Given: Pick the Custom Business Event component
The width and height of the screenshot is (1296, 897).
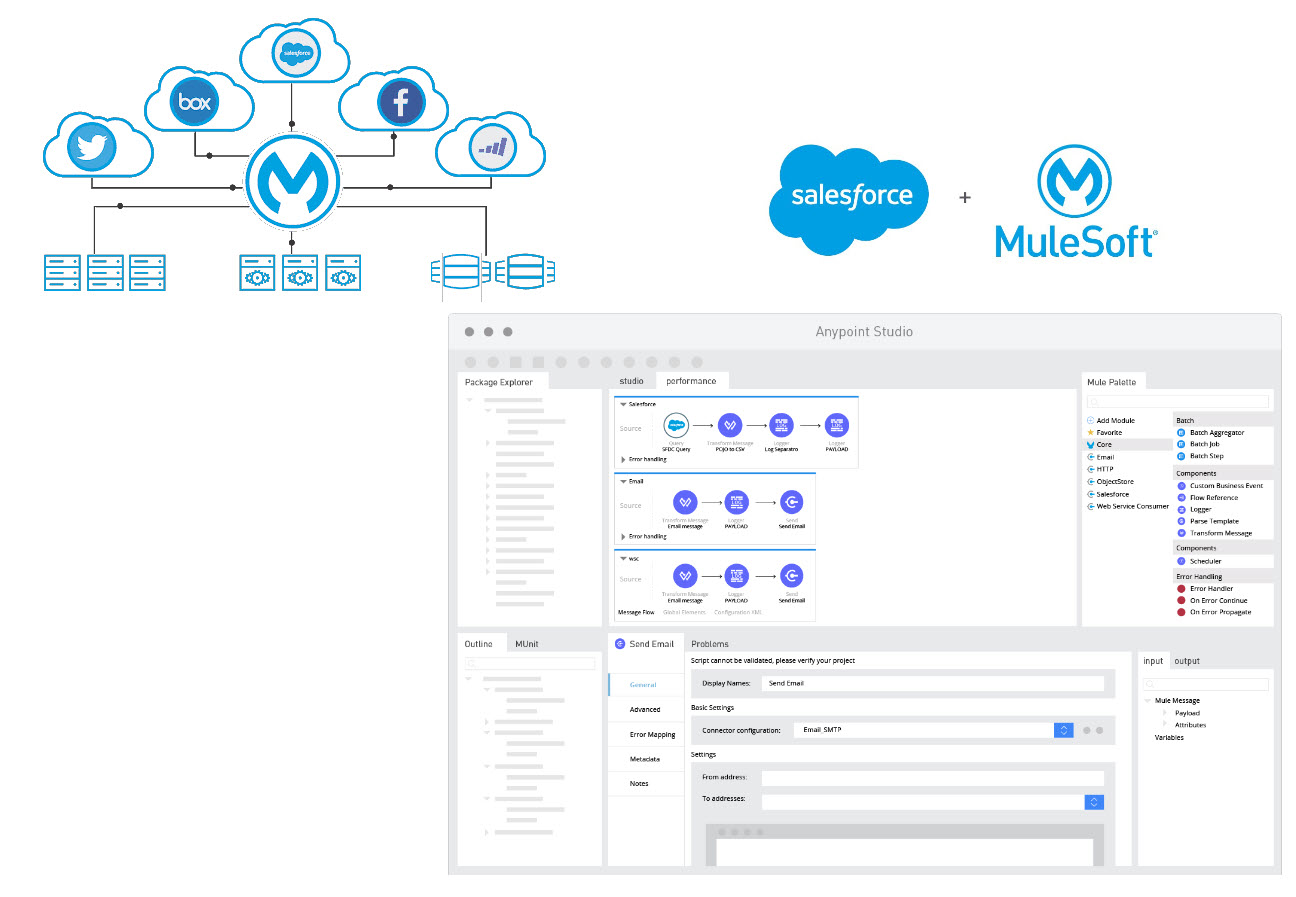Looking at the screenshot, I should pos(1220,486).
